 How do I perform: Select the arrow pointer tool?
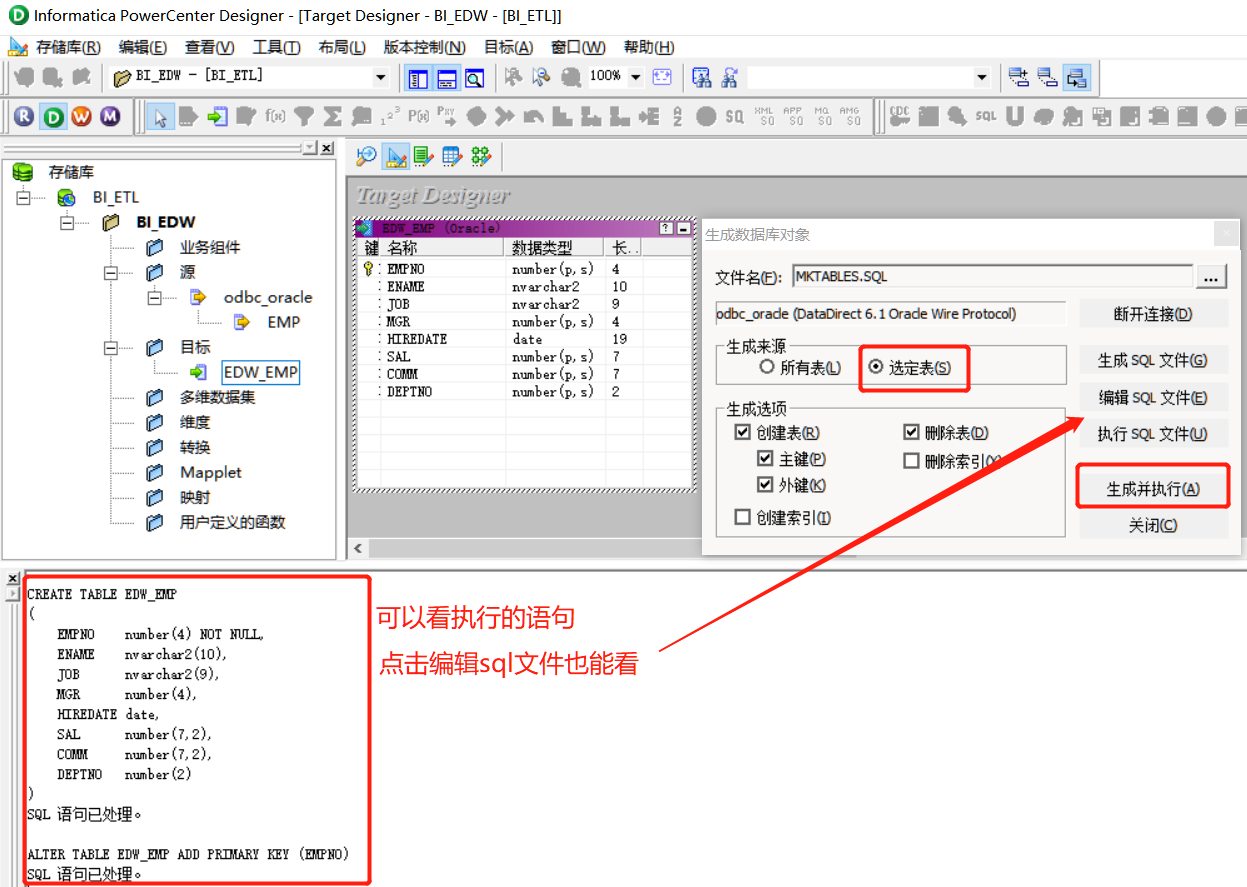[x=160, y=117]
